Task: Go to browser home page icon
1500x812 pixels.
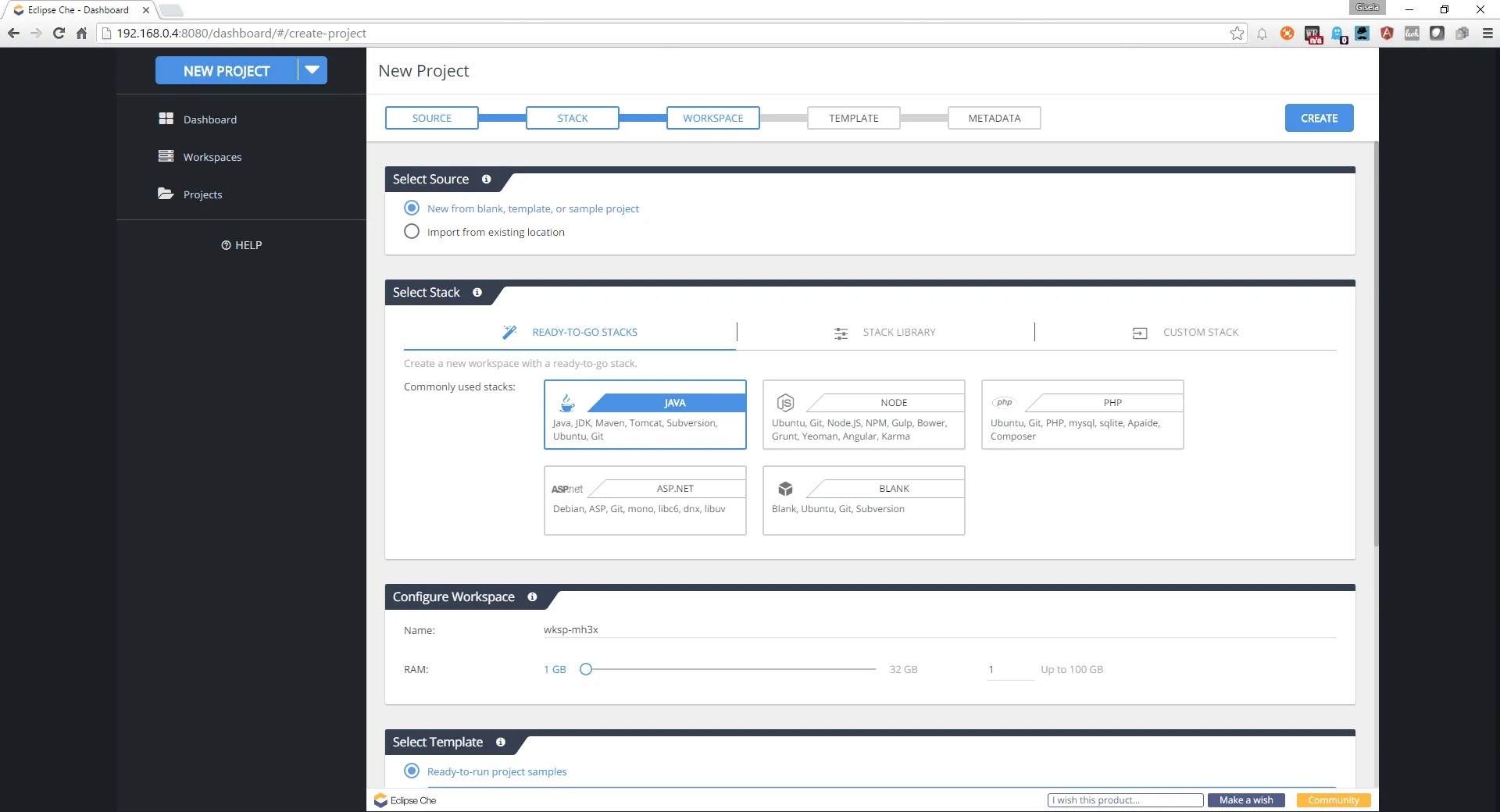Action: (81, 34)
